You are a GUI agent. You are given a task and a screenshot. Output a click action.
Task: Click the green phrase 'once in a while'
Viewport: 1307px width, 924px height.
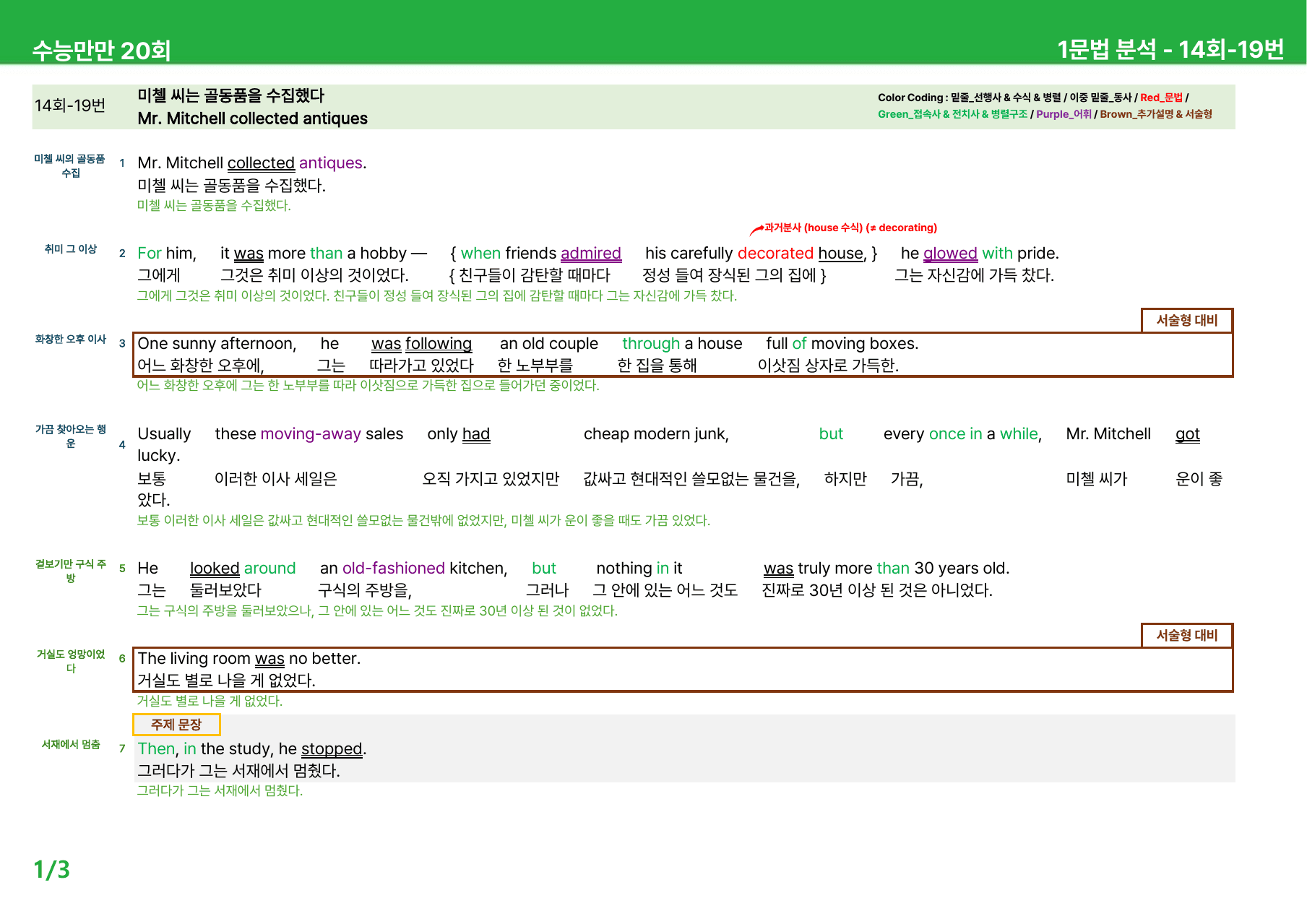(983, 434)
